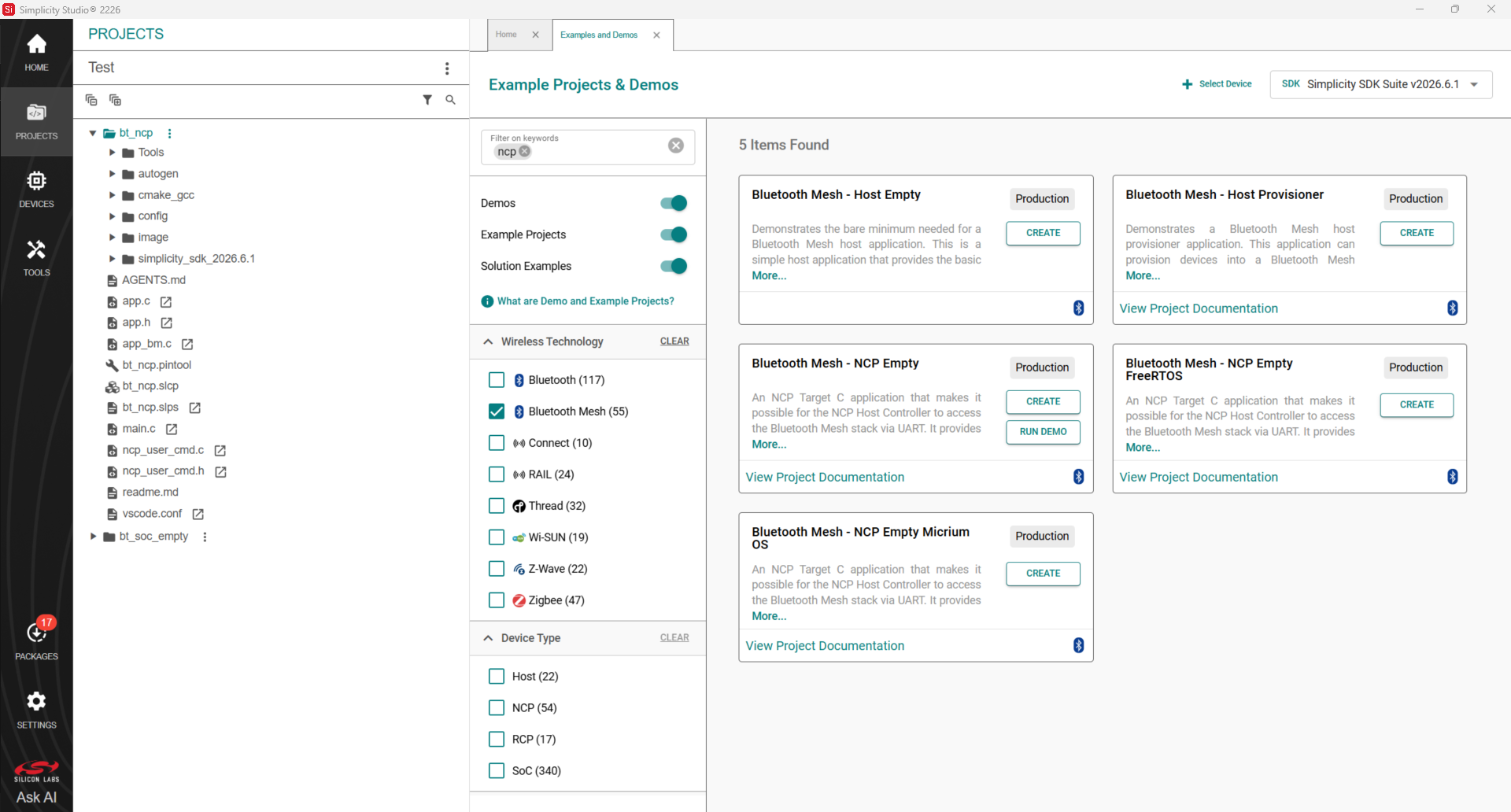Collapse the Wireless Technology section

click(x=488, y=341)
